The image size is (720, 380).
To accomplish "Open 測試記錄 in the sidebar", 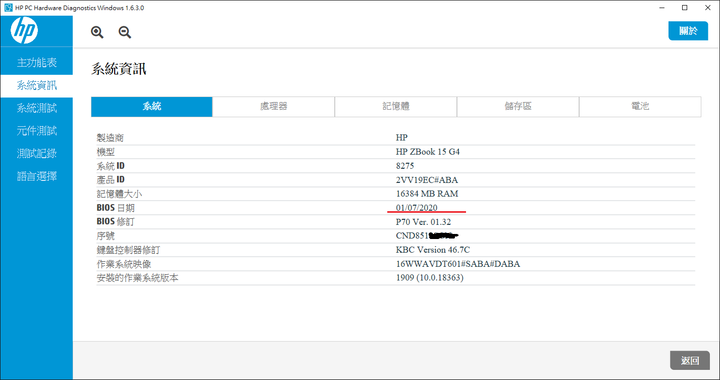I will point(37,153).
